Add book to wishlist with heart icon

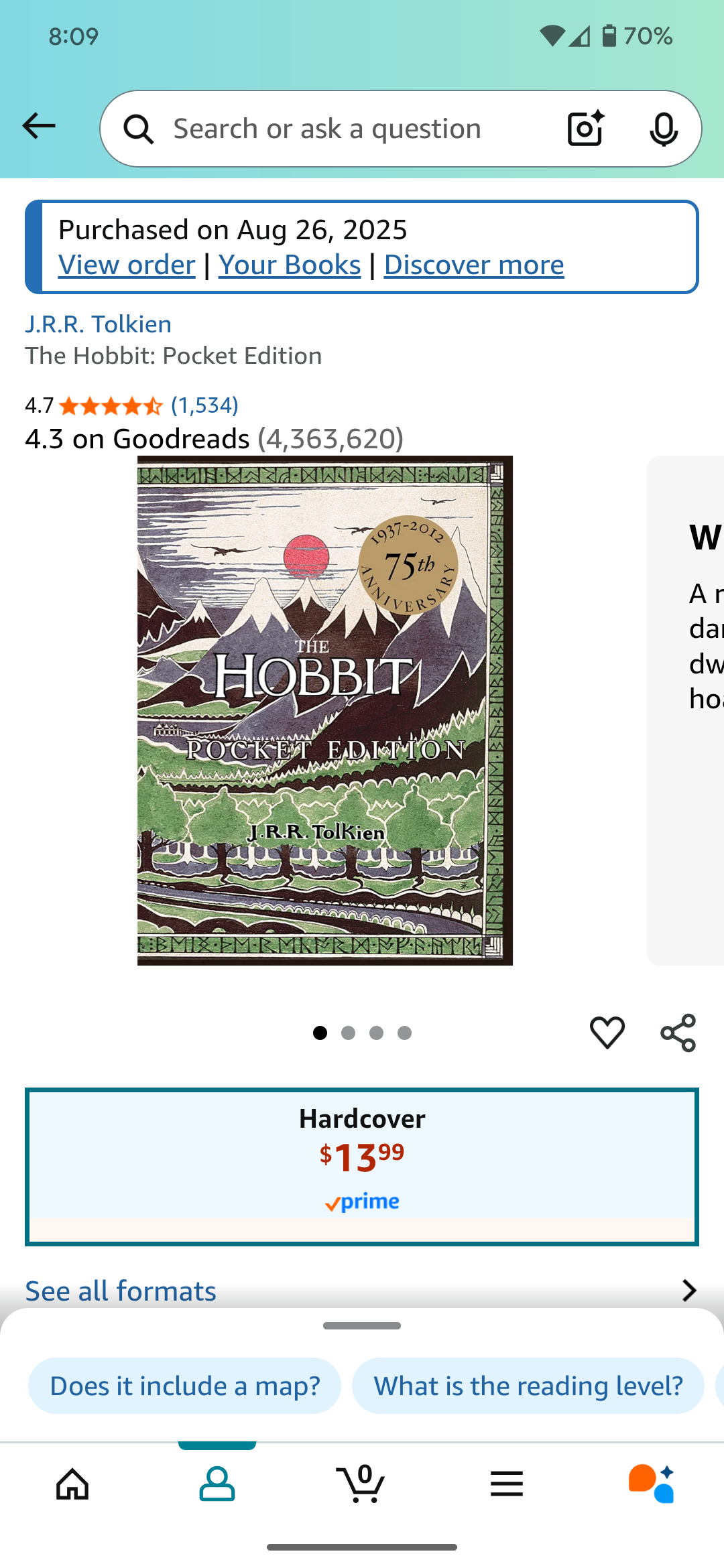pyautogui.click(x=607, y=1032)
